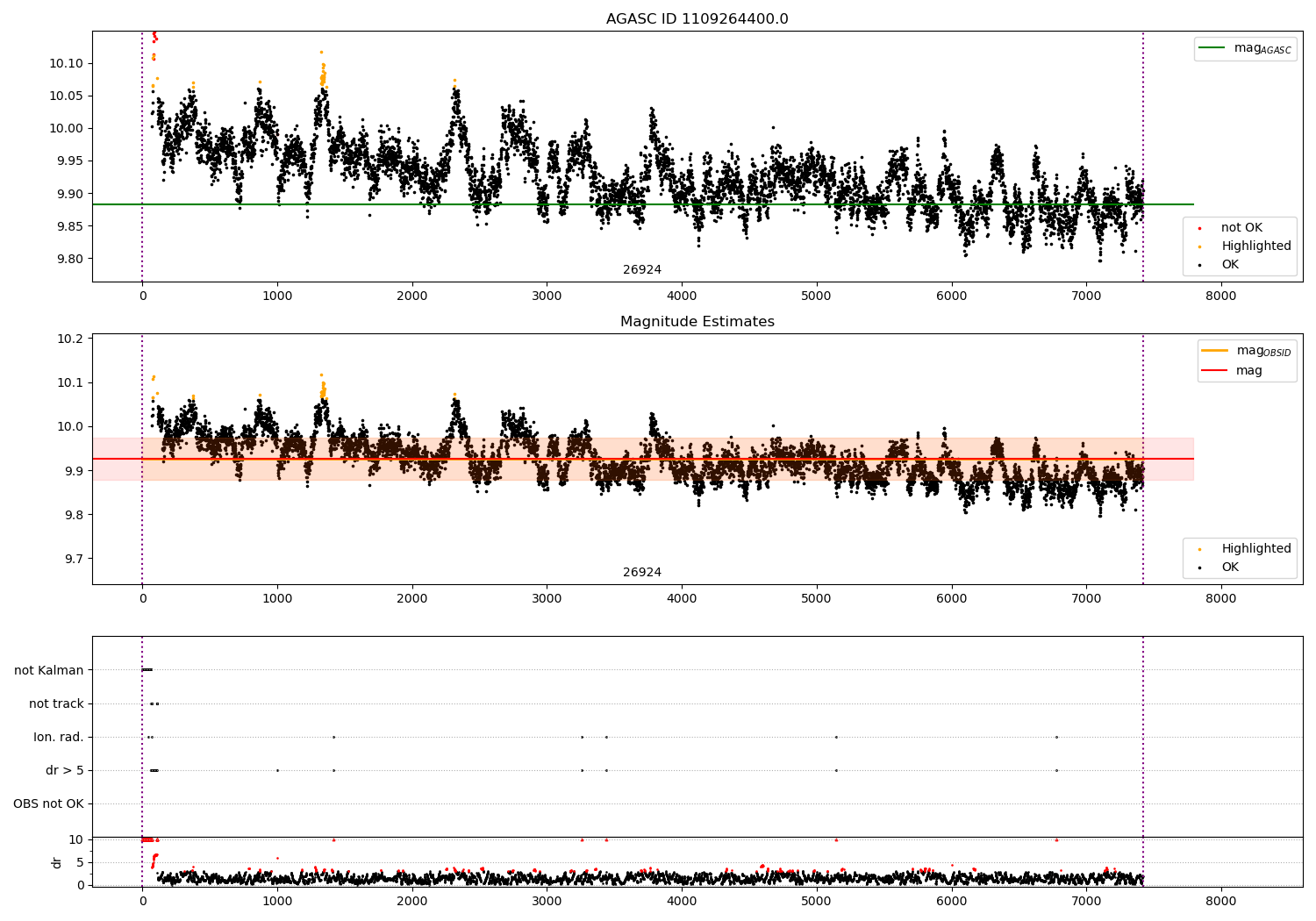
Task: Click the 'dr' y-axis label
Action: [x=57, y=862]
